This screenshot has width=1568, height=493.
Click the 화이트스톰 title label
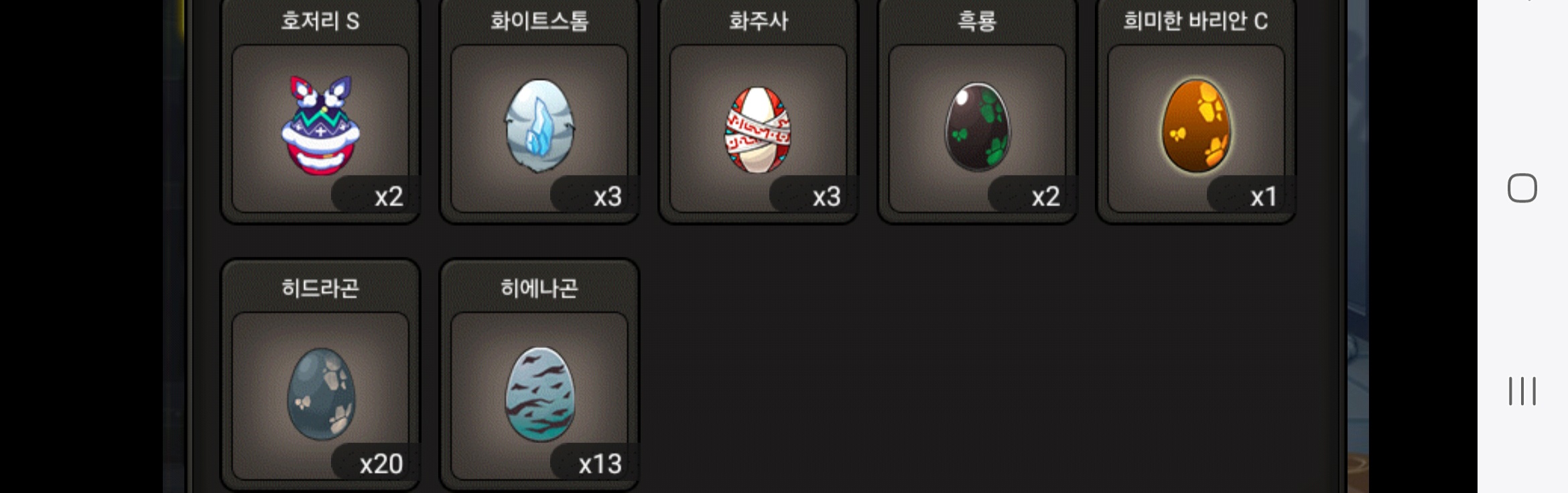[x=539, y=21]
